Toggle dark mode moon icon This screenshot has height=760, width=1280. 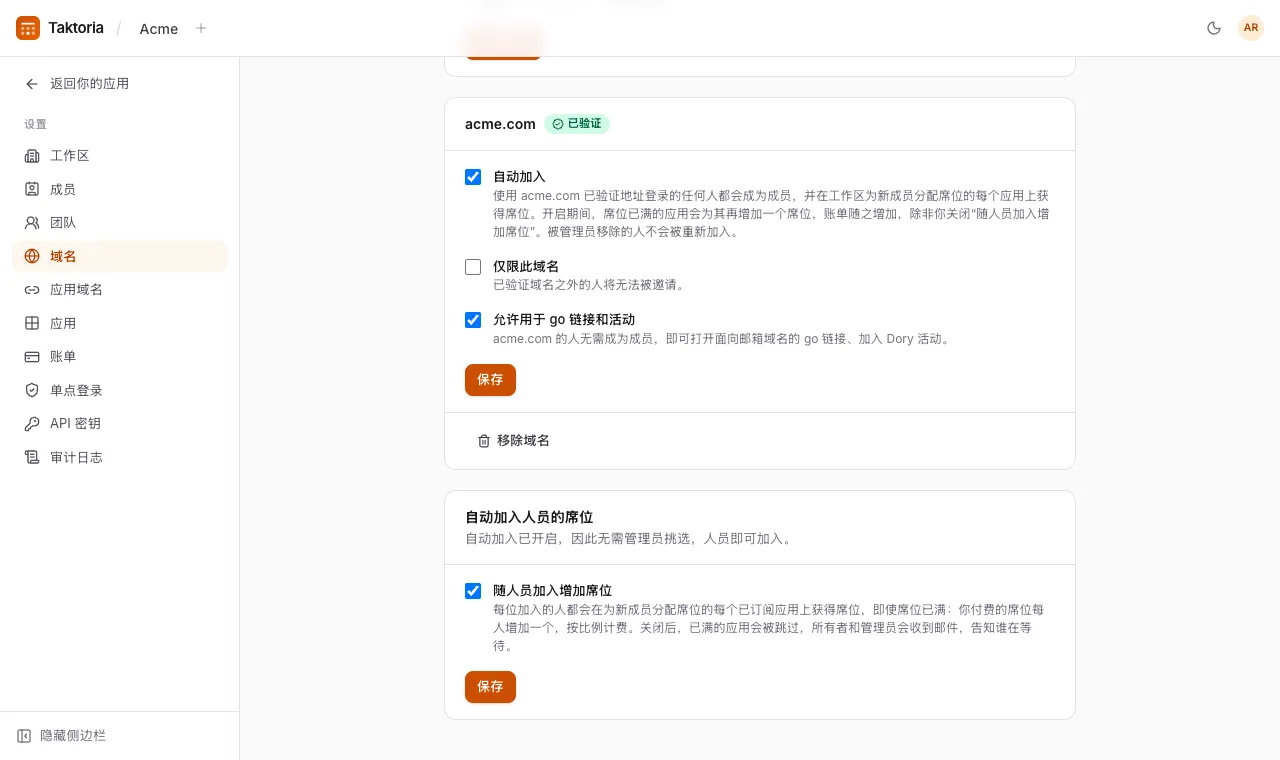tap(1214, 28)
